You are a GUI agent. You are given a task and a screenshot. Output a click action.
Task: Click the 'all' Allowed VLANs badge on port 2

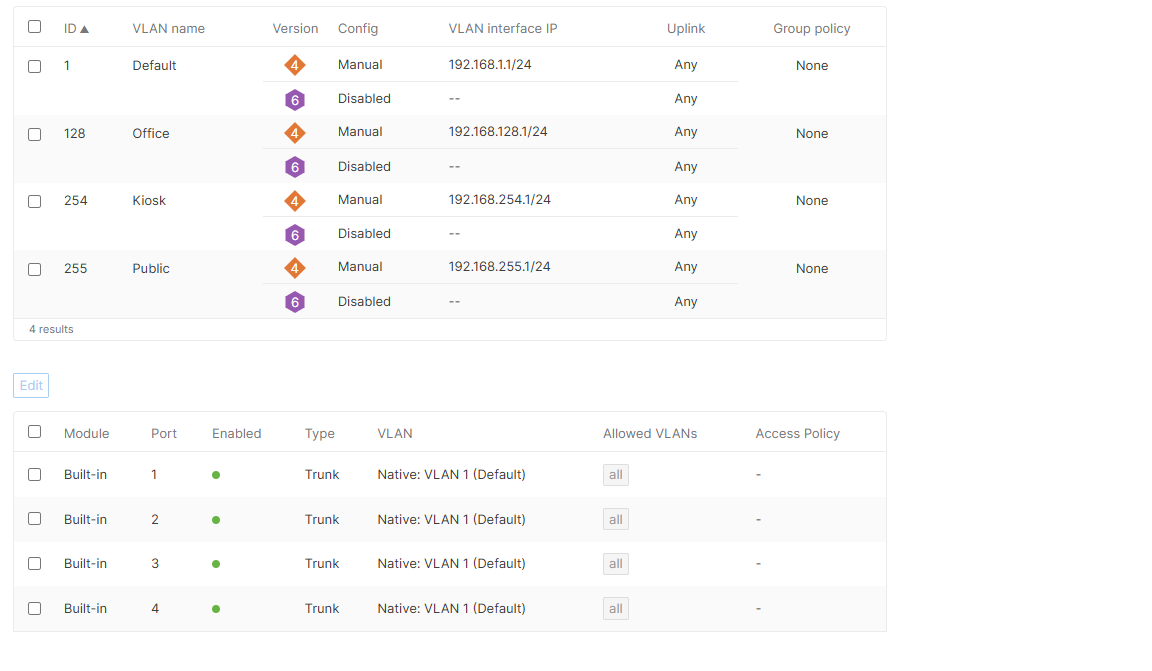[x=615, y=519]
